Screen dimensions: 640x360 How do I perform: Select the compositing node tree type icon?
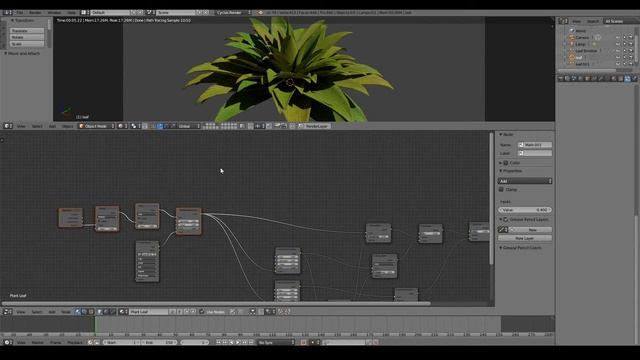[x=84, y=312]
